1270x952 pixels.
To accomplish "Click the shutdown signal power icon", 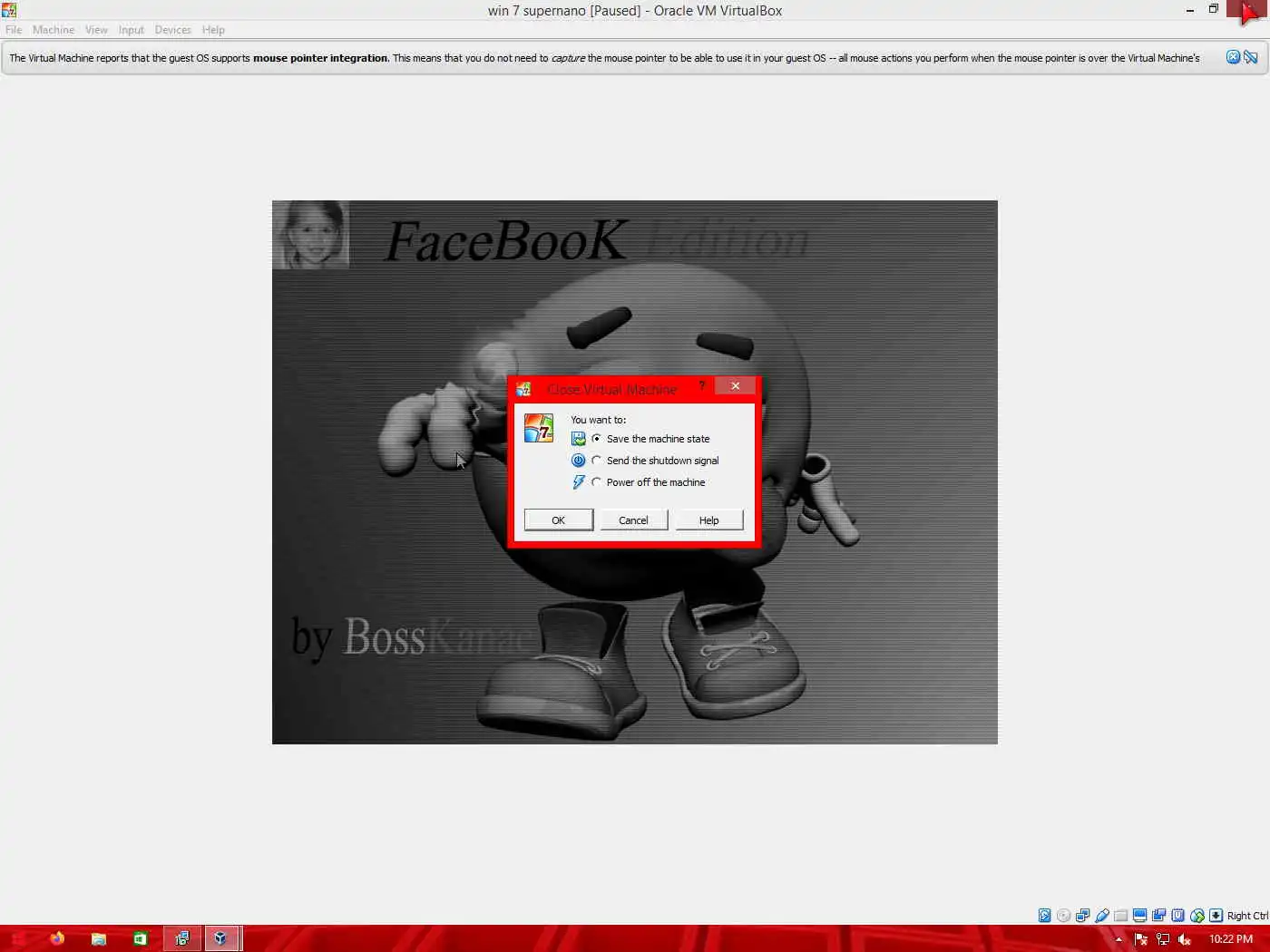I will coord(579,461).
